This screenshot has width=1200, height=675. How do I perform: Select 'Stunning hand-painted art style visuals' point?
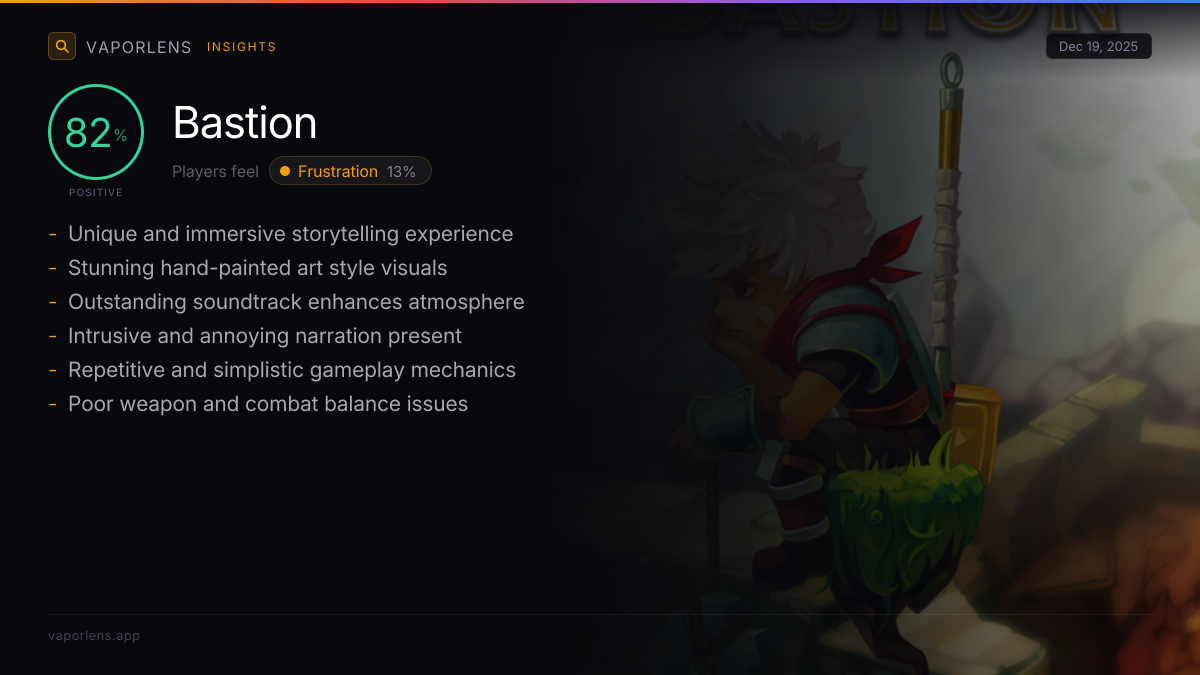click(x=257, y=268)
